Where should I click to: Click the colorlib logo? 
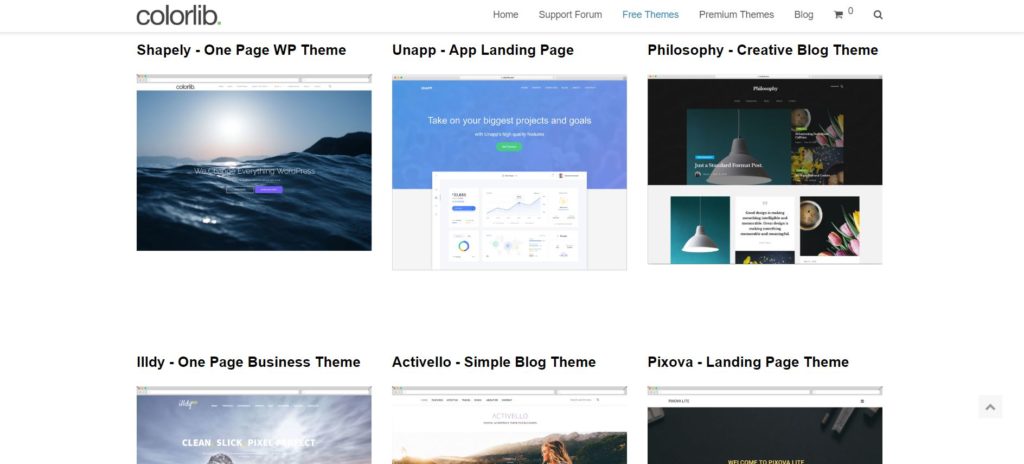click(178, 15)
